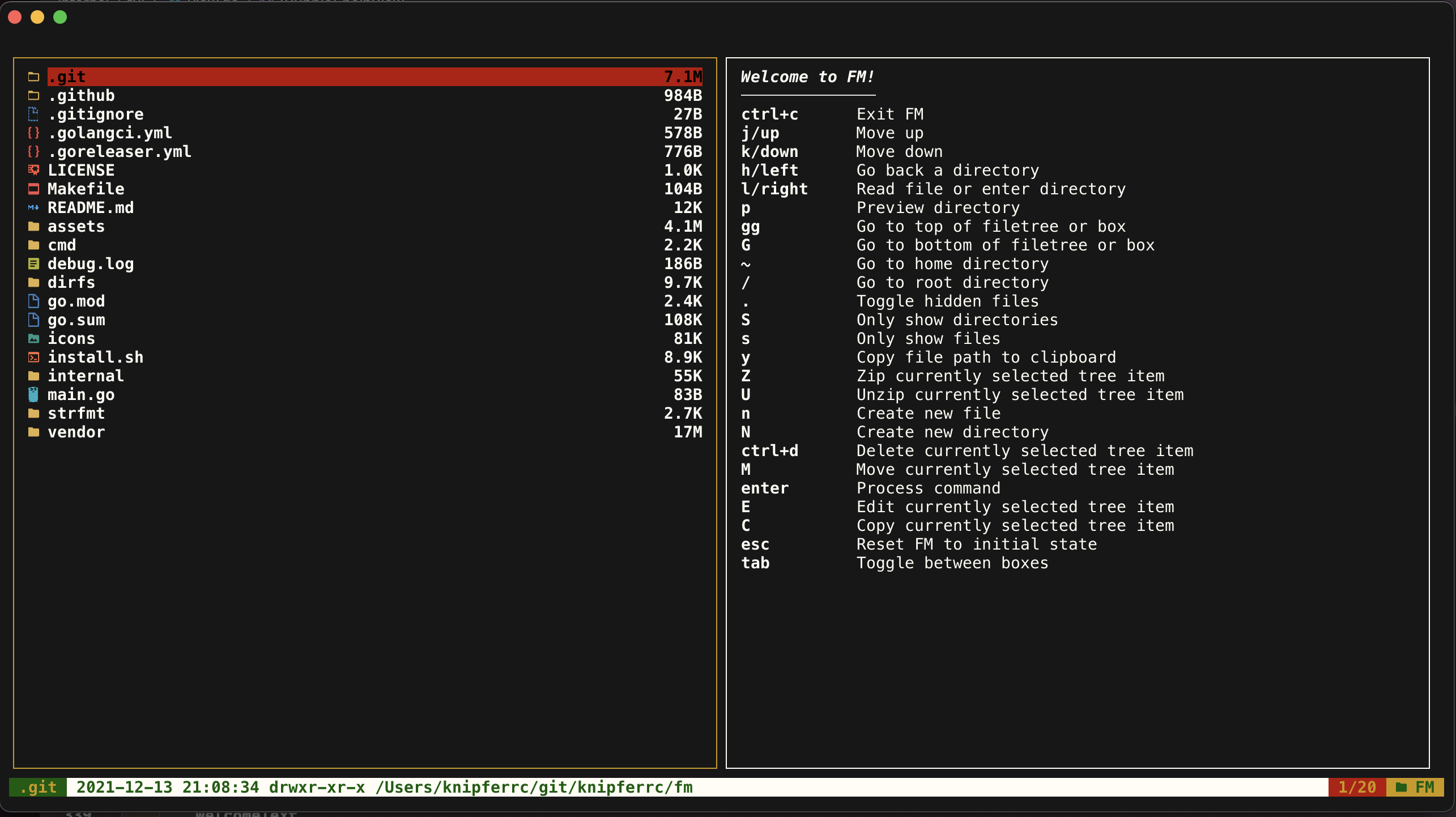Click the terminal script icon beside install.sh

33,357
